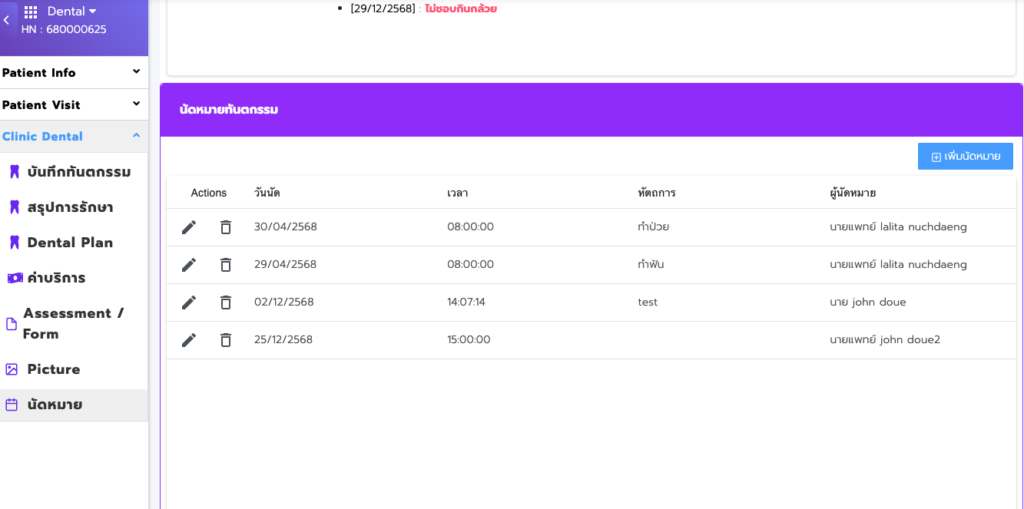Open the apps grid icon beside Dental
The image size is (1024, 509).
tap(30, 12)
